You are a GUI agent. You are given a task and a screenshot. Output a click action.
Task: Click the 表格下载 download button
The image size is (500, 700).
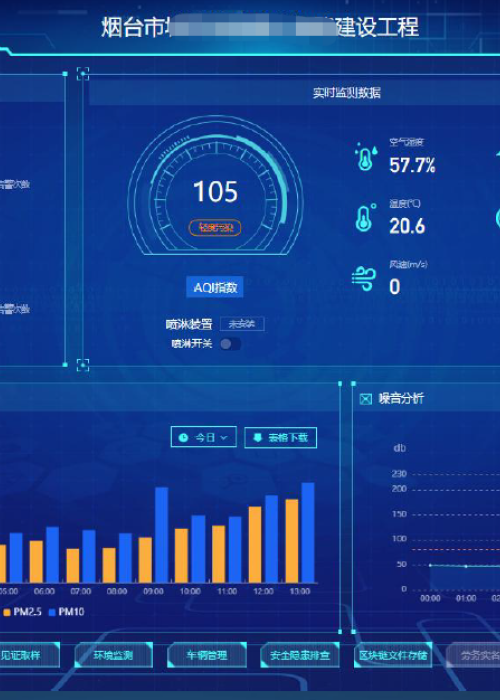(x=281, y=438)
